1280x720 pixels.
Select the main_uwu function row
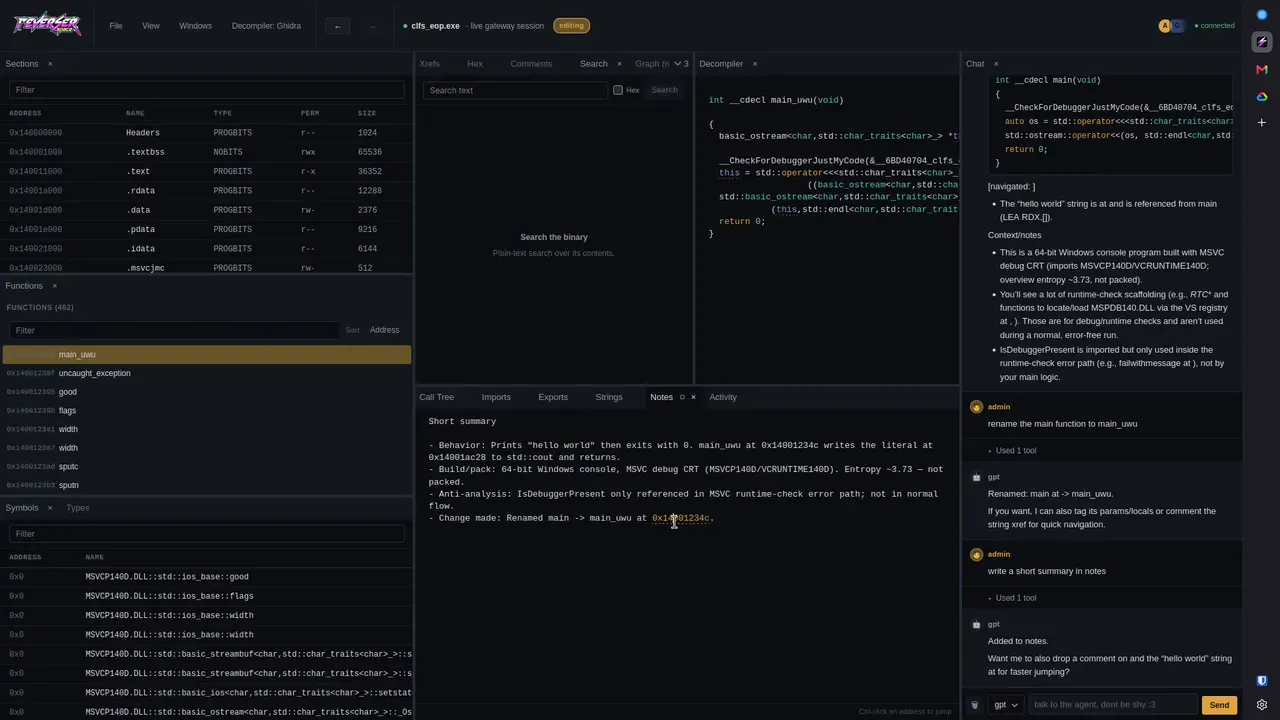click(207, 354)
